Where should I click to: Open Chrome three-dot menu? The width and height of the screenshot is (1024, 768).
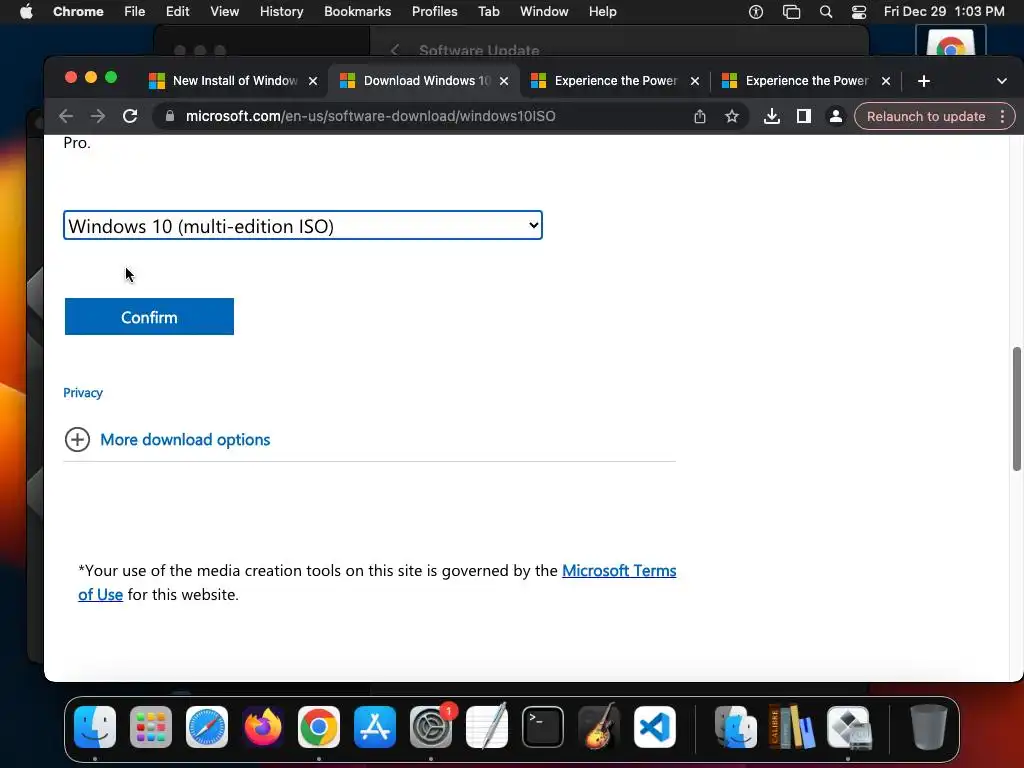[x=1002, y=116]
